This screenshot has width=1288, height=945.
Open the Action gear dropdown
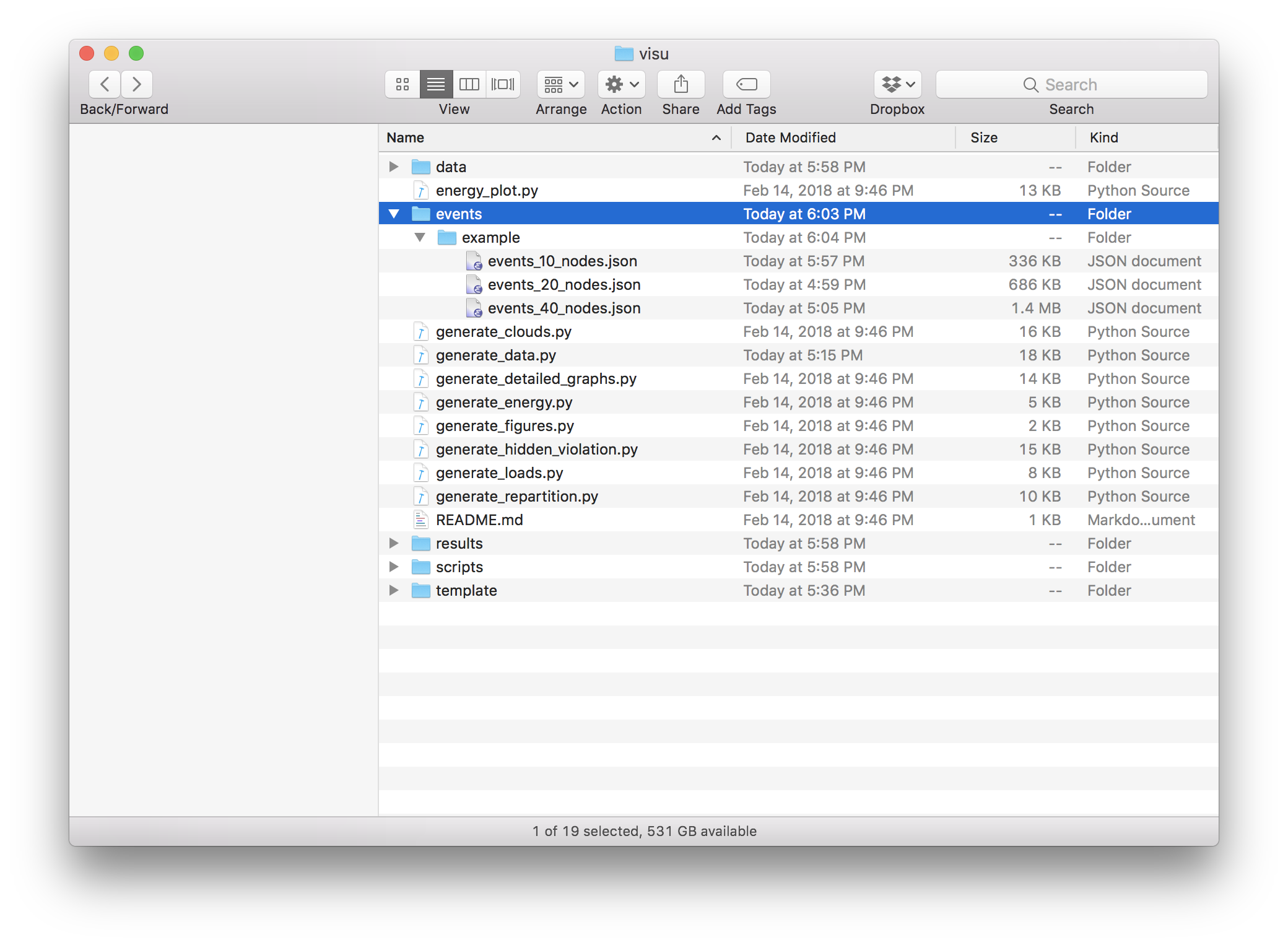(x=621, y=84)
